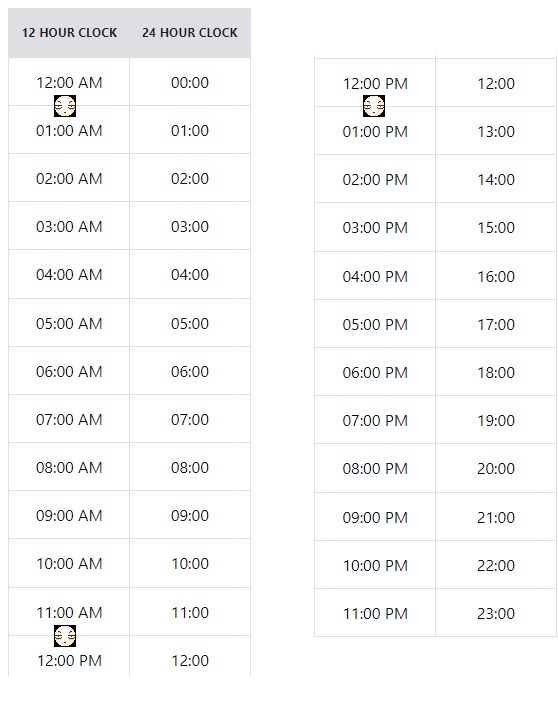The height and width of the screenshot is (702, 558).
Task: Click the 13:00 cell
Action: pos(496,131)
